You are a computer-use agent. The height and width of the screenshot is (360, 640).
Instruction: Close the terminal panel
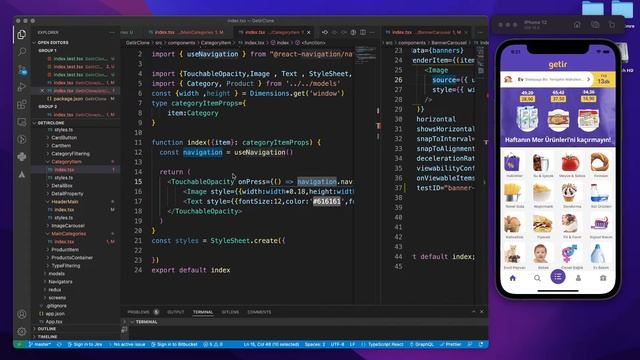pos(482,312)
